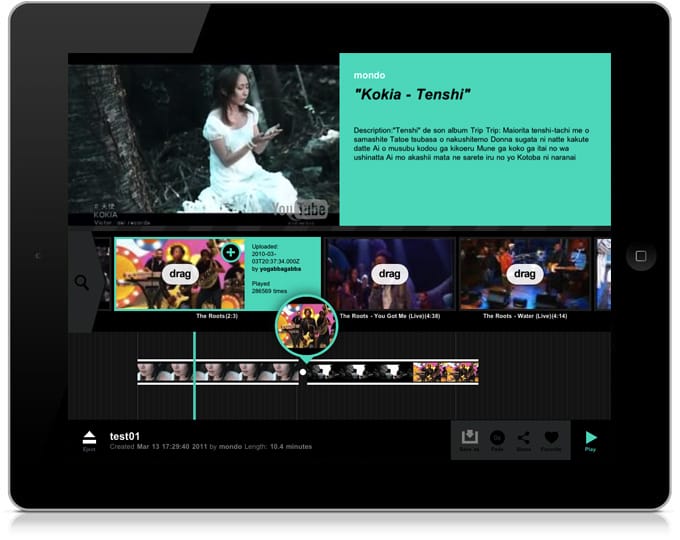Click the mondo username above the title
Viewport: 680px width, 540px height.
click(x=369, y=75)
